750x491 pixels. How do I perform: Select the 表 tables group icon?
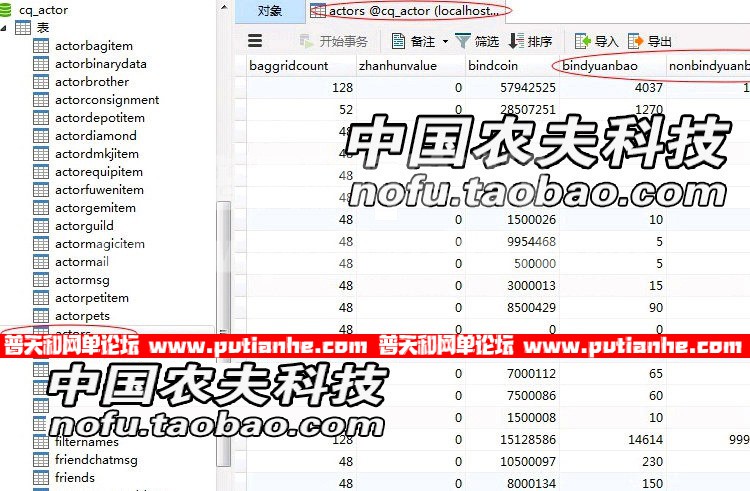coord(22,28)
